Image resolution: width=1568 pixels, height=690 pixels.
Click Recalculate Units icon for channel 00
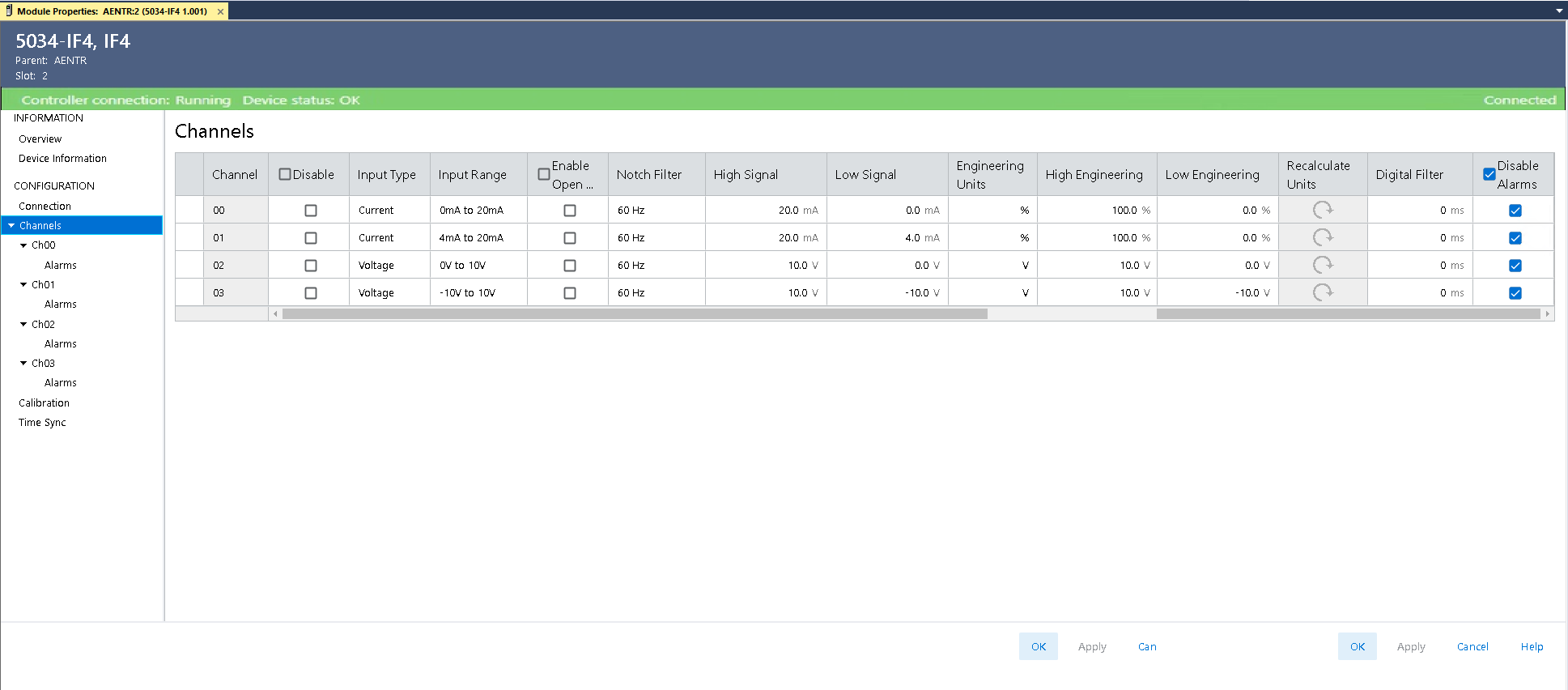click(1323, 210)
